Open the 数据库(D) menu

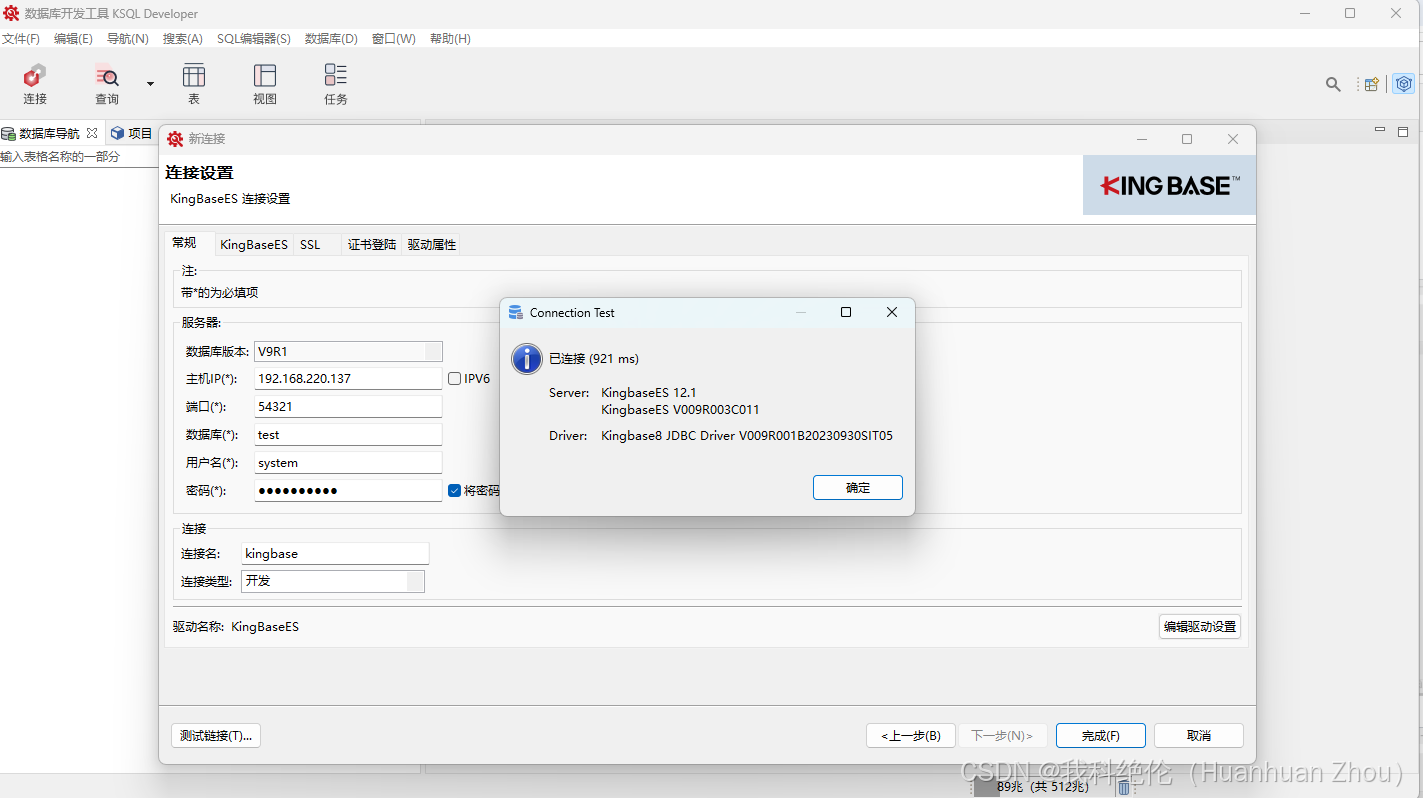coord(331,39)
